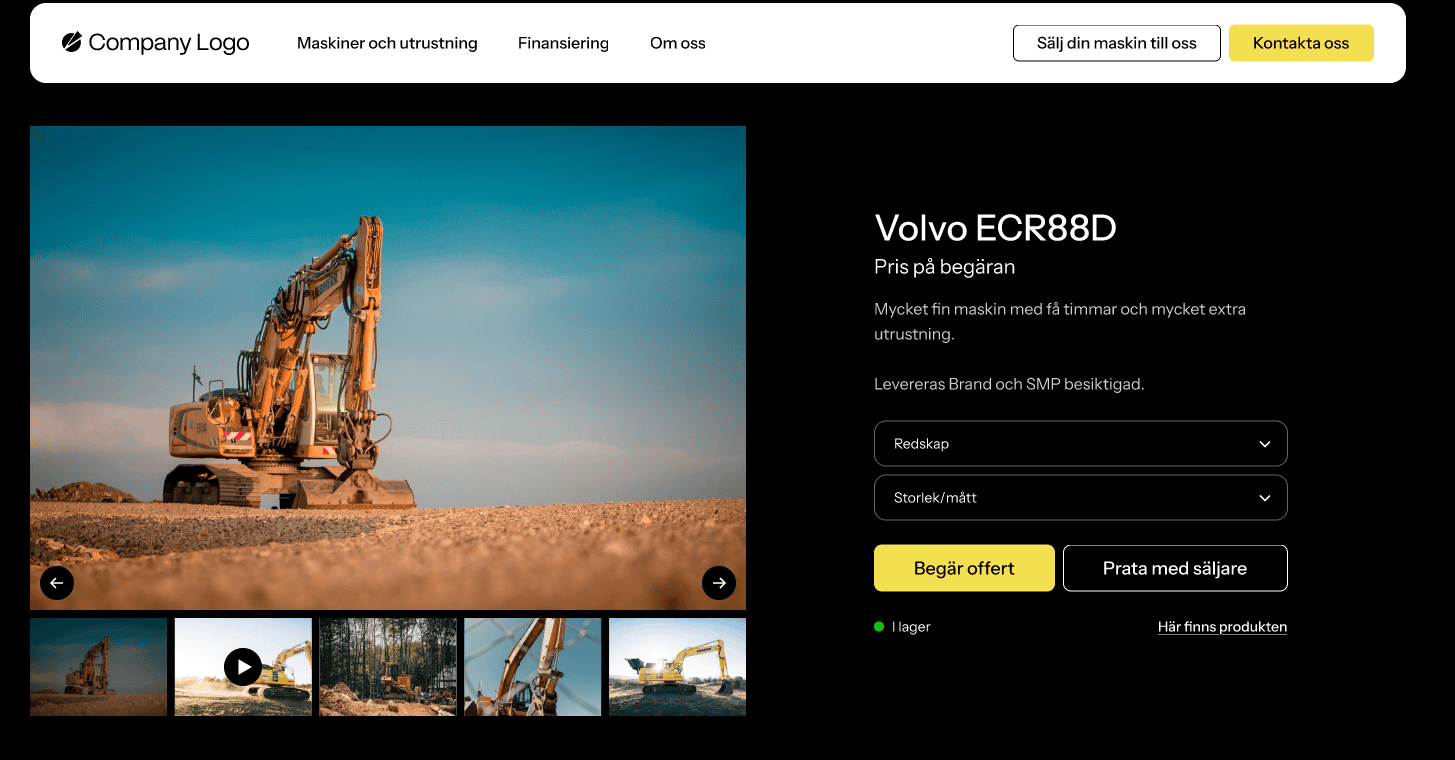Click Sälj din maskin till oss button
Image resolution: width=1455 pixels, height=760 pixels.
point(1117,43)
